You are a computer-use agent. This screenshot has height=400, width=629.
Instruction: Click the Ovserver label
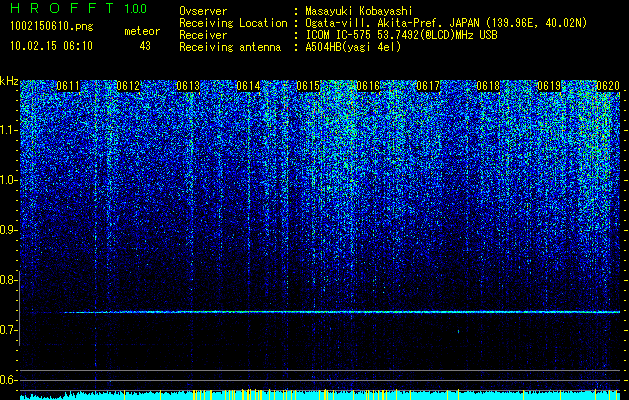click(203, 11)
